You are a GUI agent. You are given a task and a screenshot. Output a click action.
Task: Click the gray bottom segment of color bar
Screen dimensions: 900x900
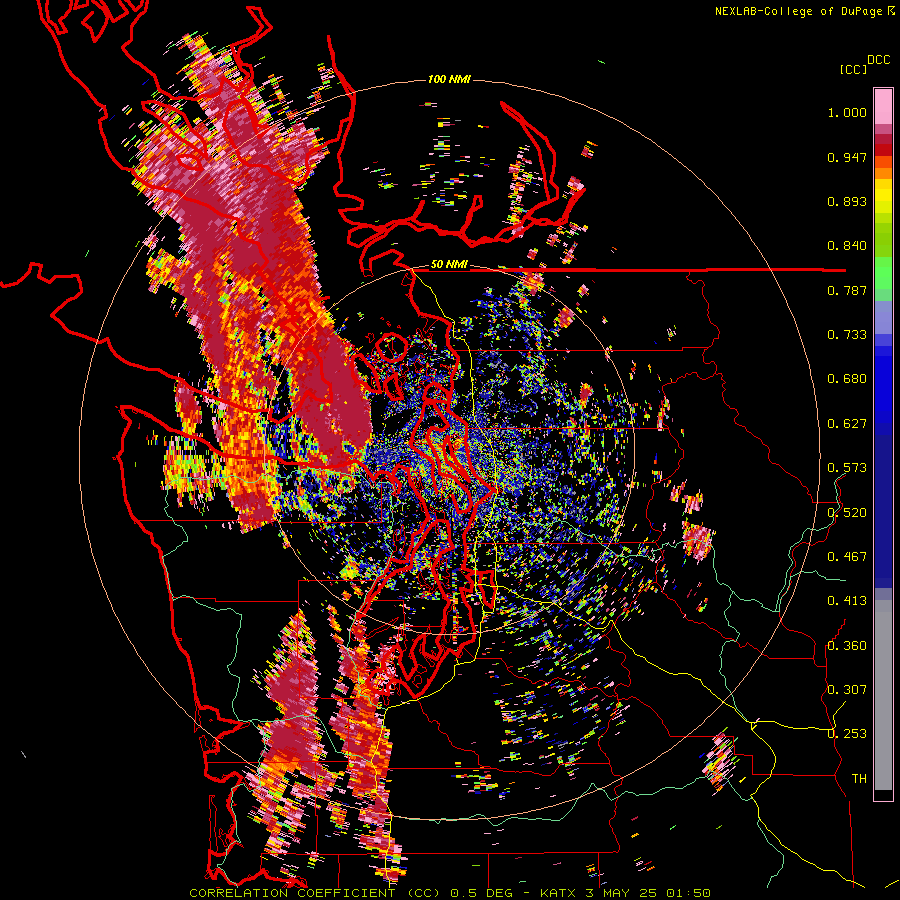point(883,695)
